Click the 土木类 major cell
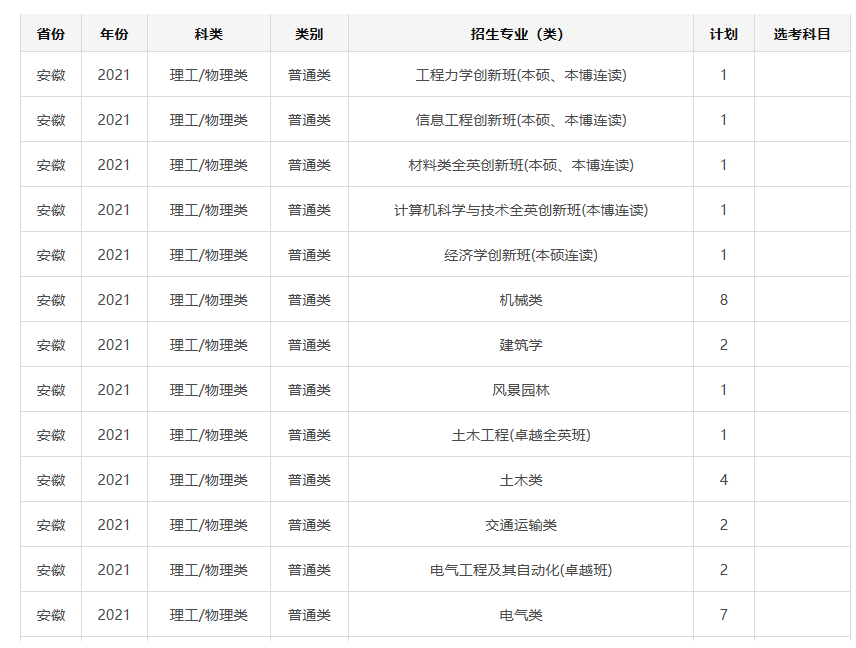 coord(521,480)
